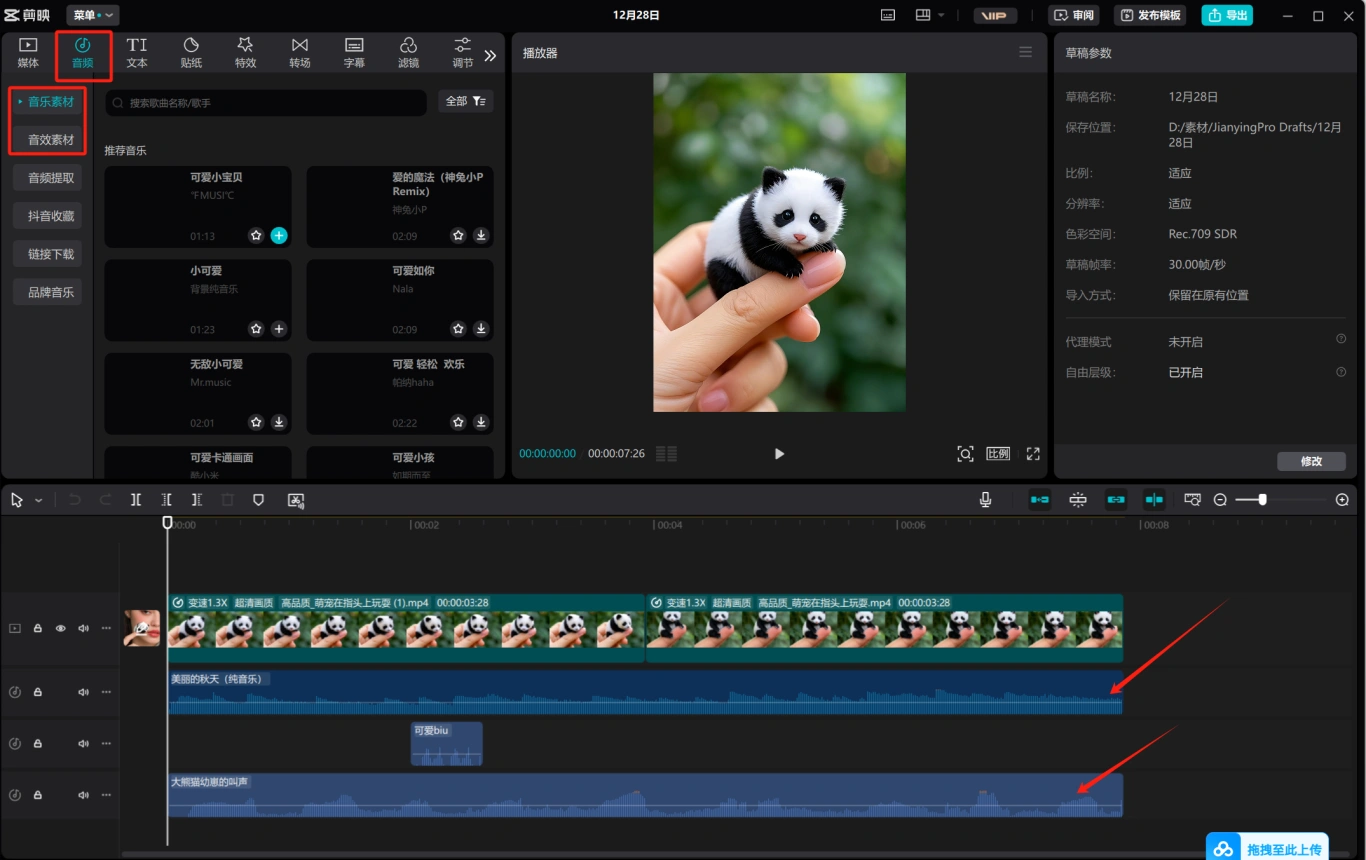
Task: Add the song 小可爱 using plus icon
Action: click(279, 328)
